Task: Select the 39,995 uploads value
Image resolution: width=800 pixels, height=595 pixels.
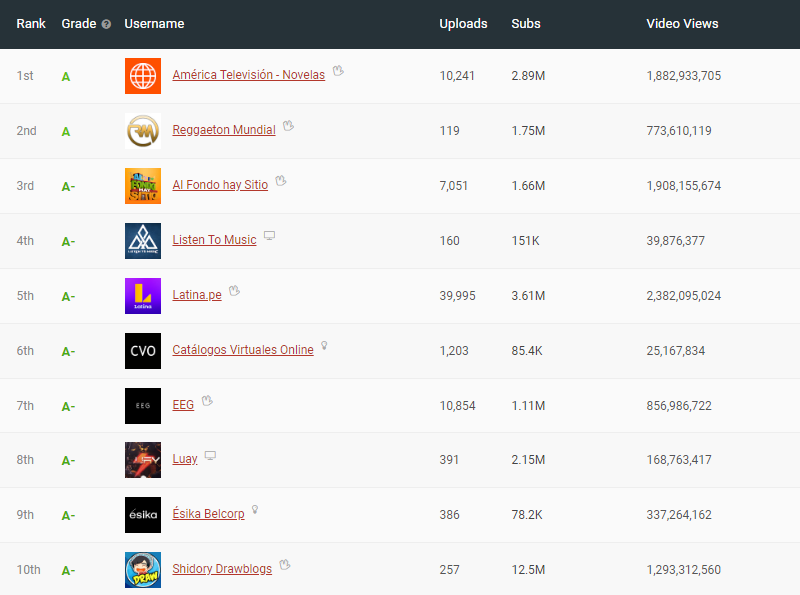Action: pyautogui.click(x=458, y=296)
